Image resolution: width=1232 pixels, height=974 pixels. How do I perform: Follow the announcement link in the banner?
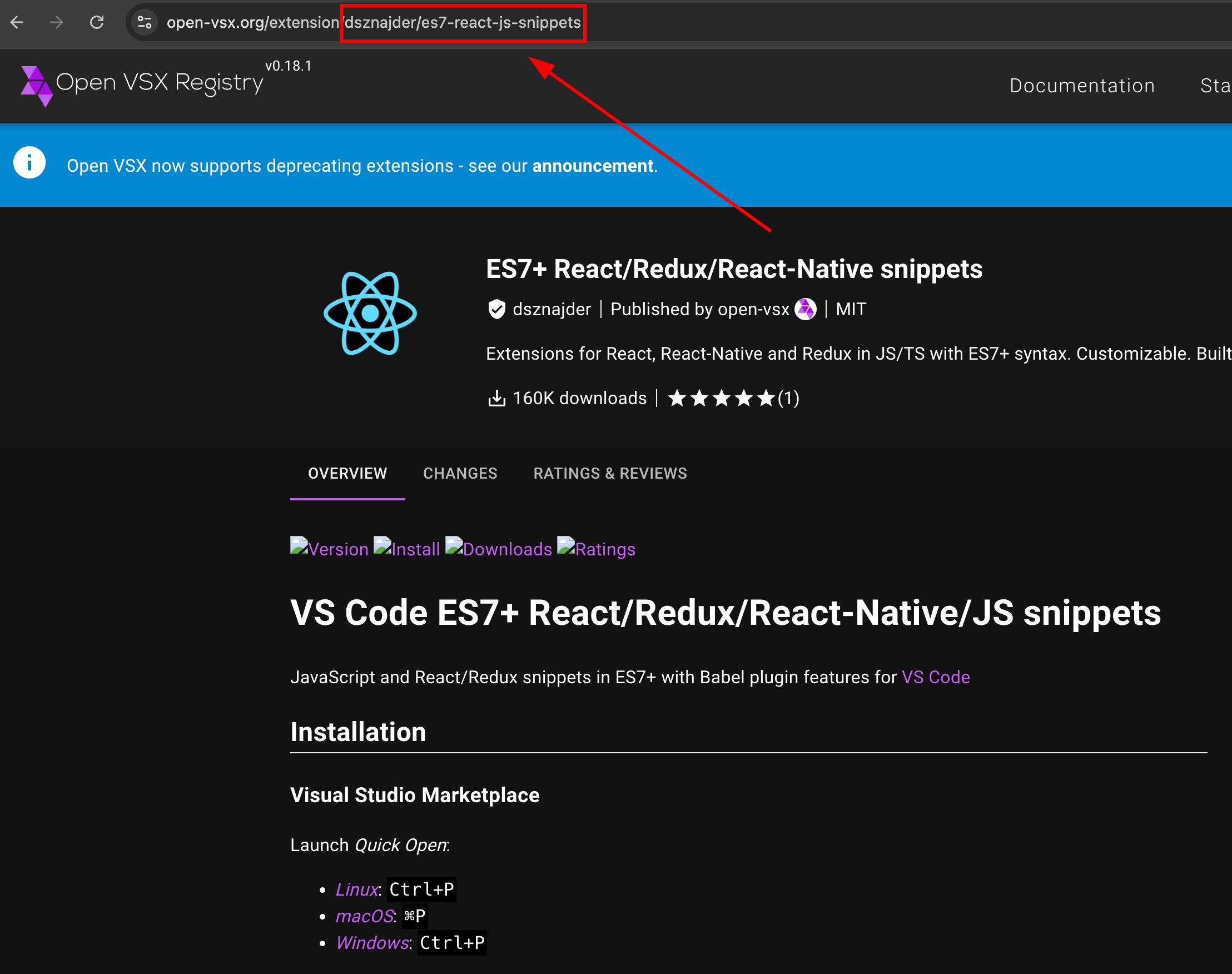point(593,165)
